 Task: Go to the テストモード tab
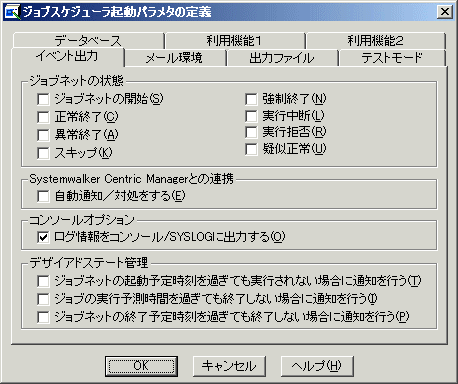pos(392,58)
